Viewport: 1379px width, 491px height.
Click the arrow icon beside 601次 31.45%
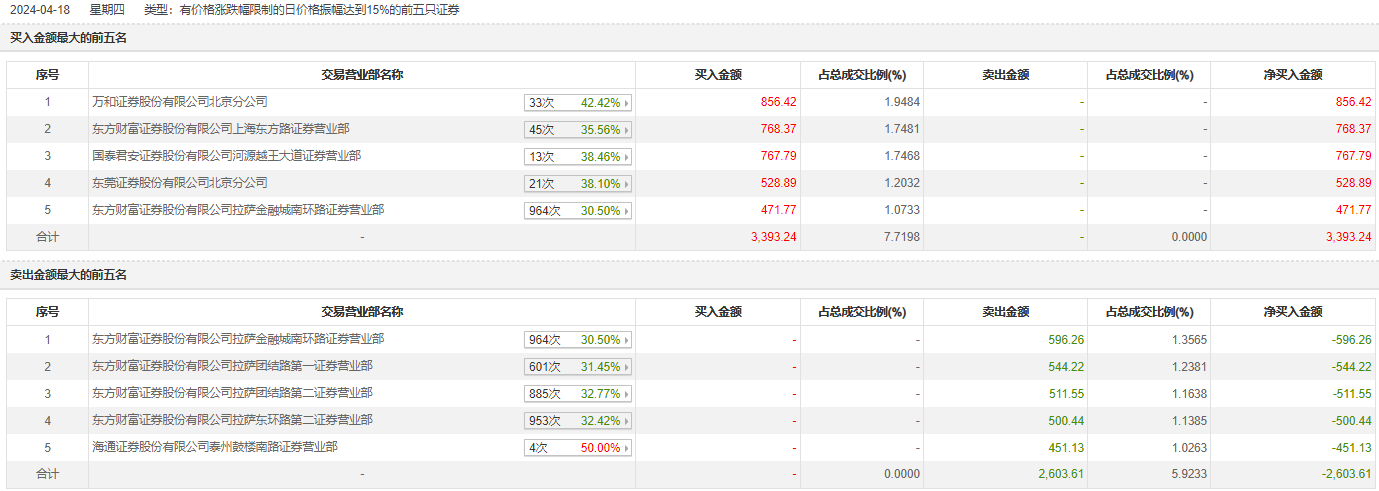point(627,367)
